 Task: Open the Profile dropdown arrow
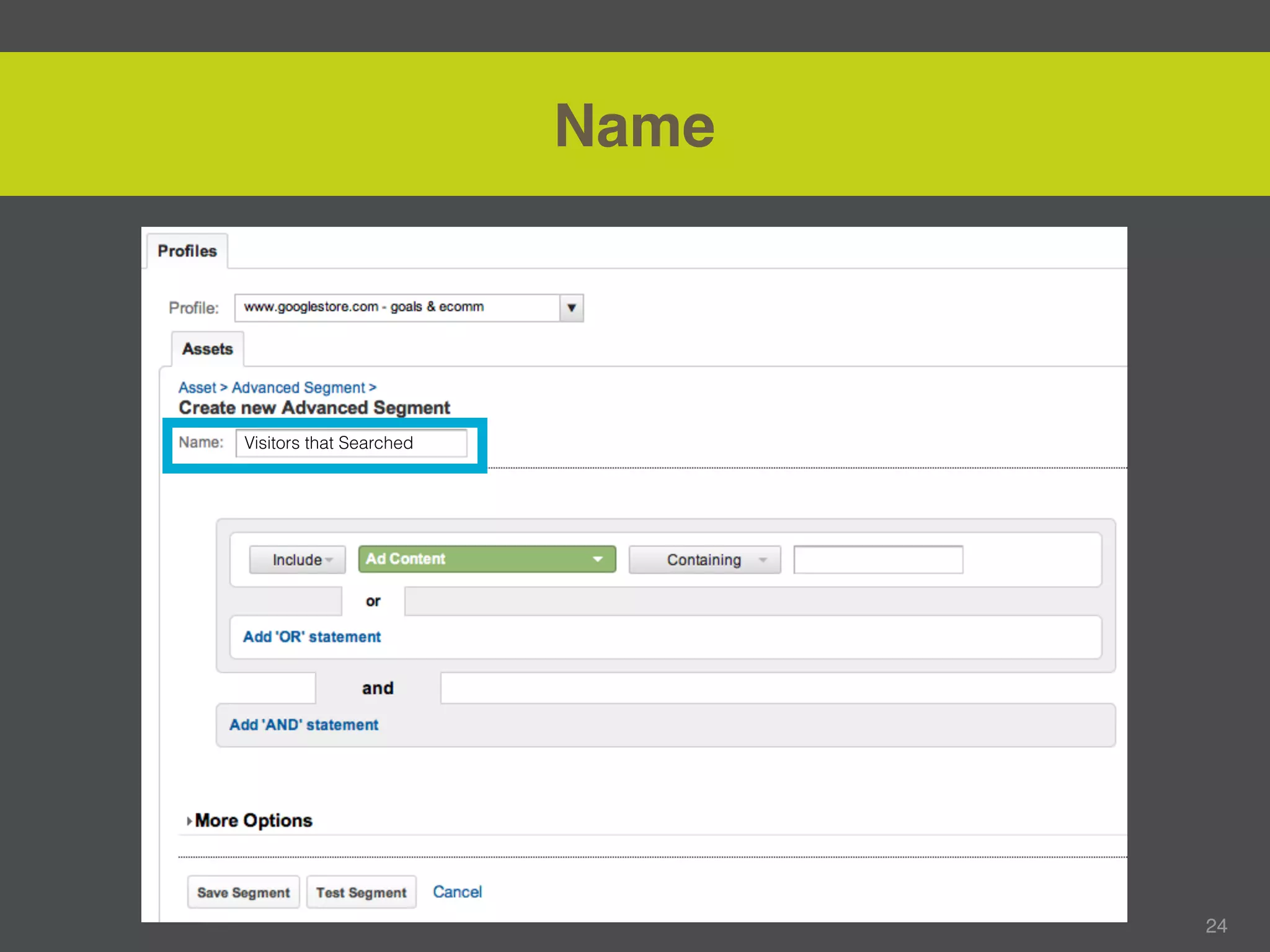pos(571,308)
